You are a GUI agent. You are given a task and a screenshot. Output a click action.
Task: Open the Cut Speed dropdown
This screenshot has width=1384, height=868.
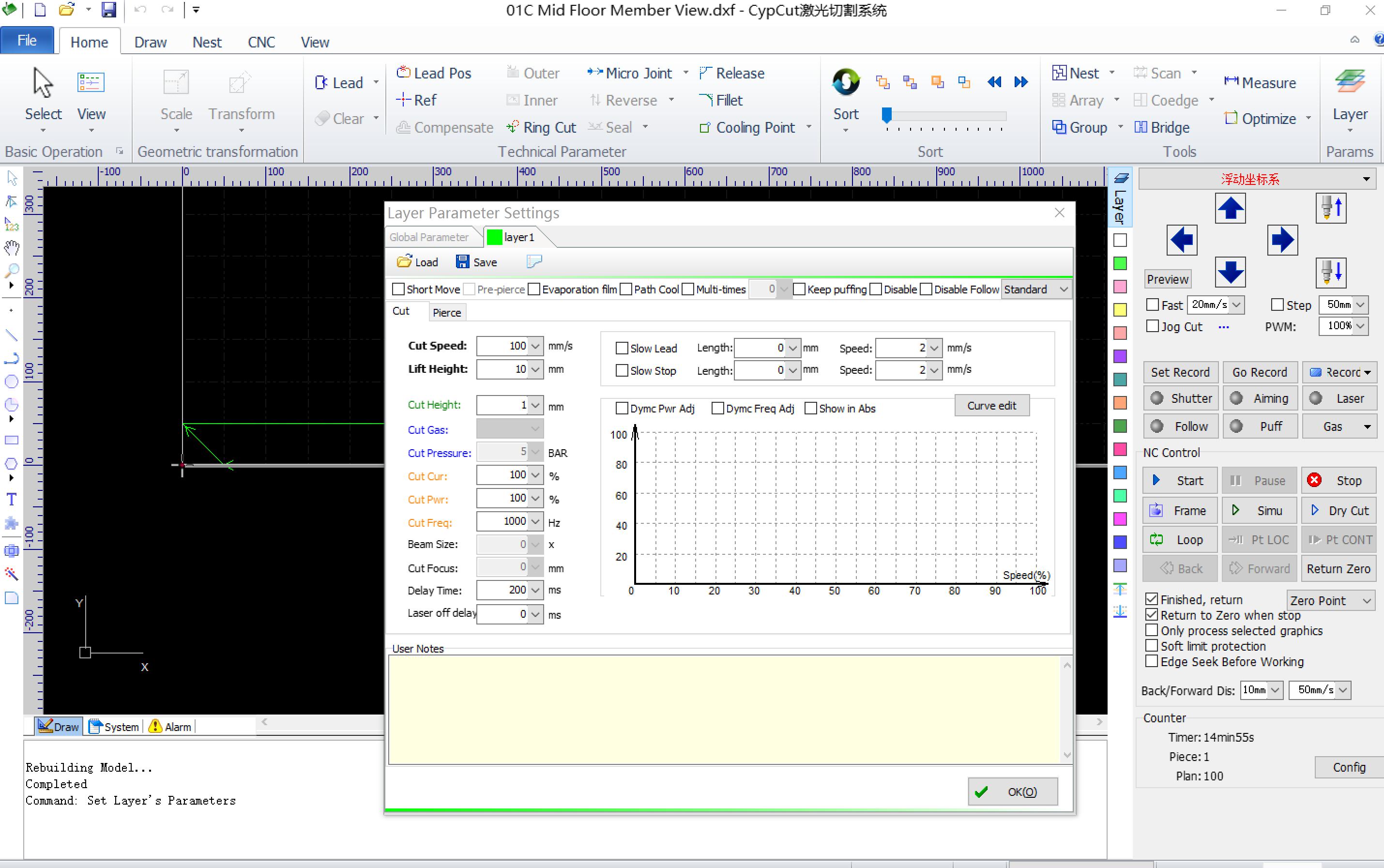coord(535,346)
